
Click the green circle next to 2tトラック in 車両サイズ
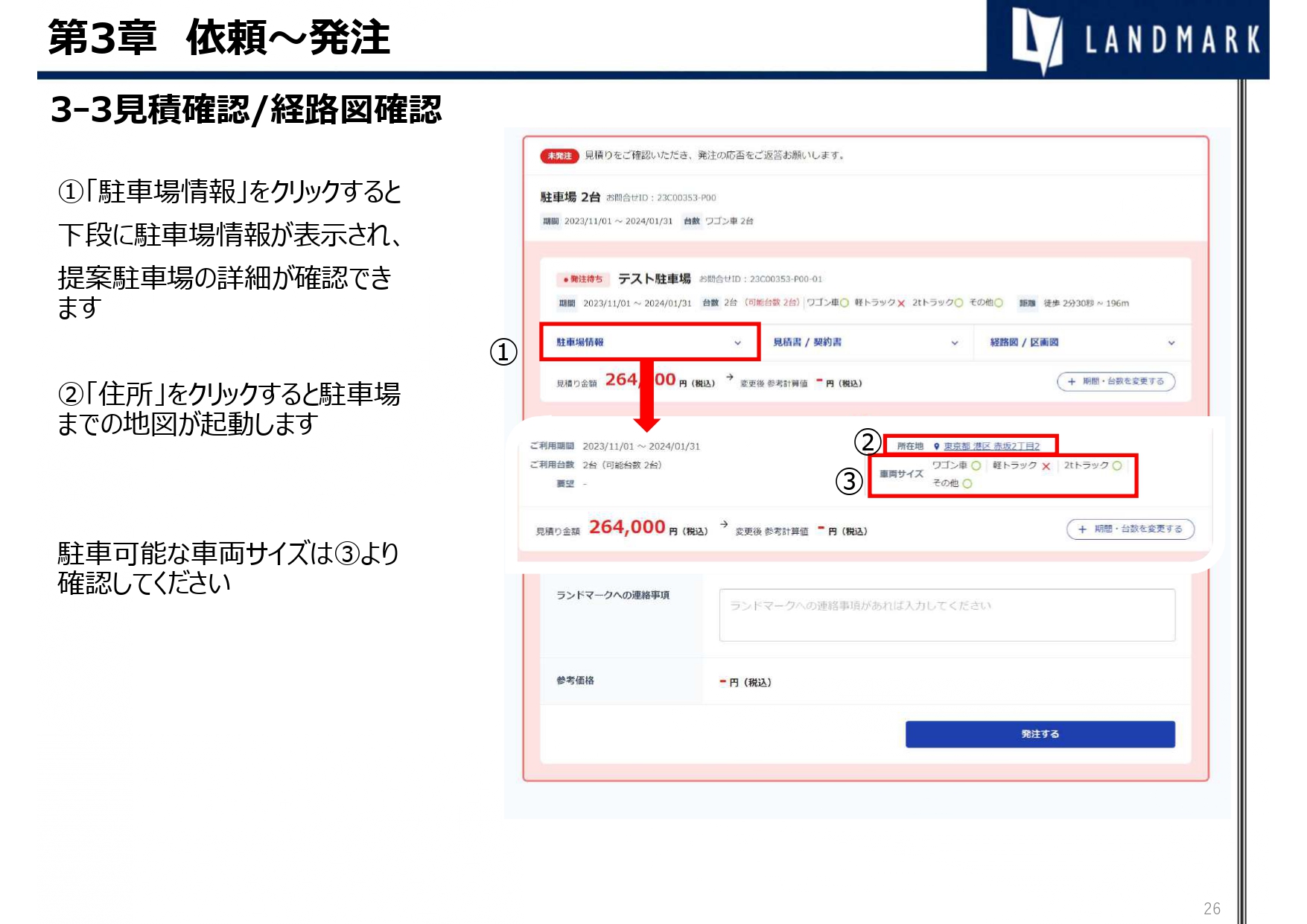pyautogui.click(x=1116, y=465)
